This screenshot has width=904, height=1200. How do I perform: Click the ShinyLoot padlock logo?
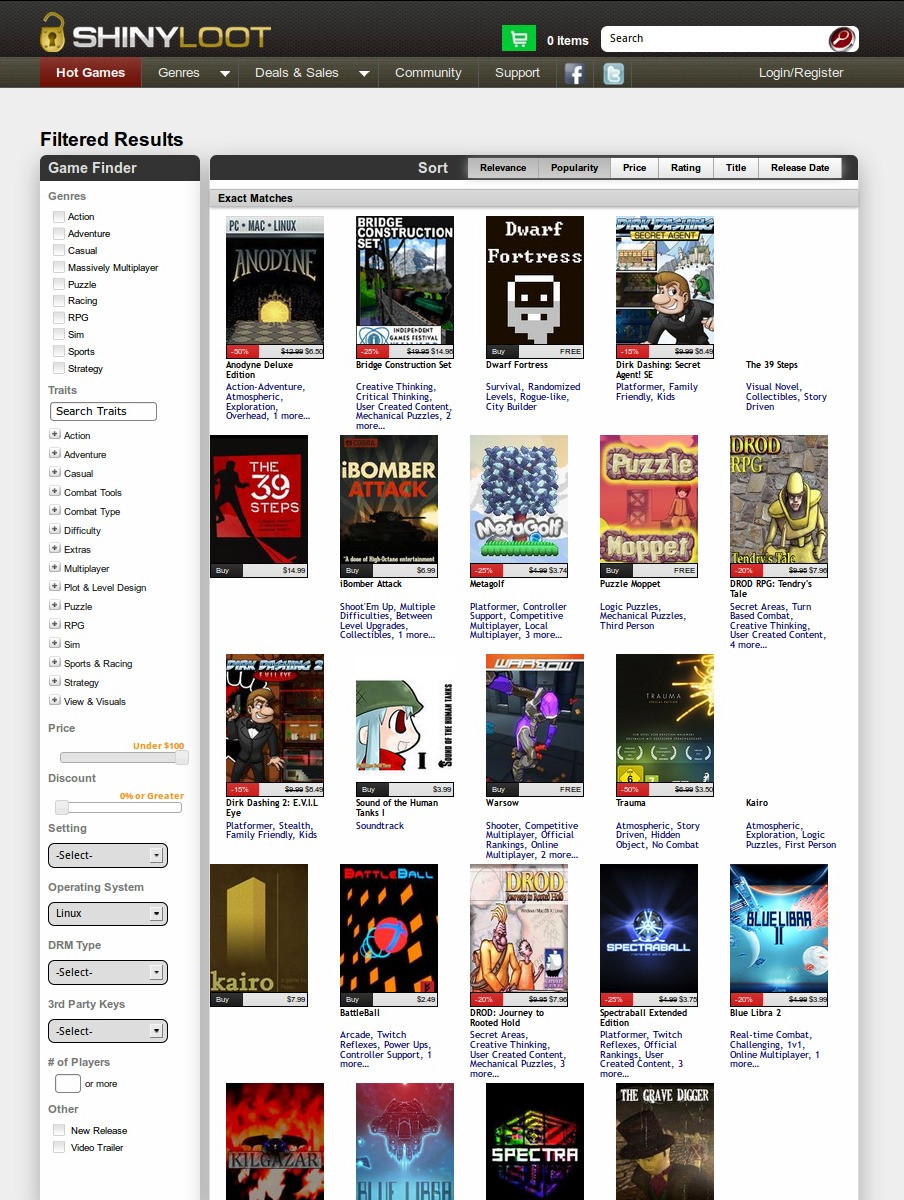[x=52, y=32]
